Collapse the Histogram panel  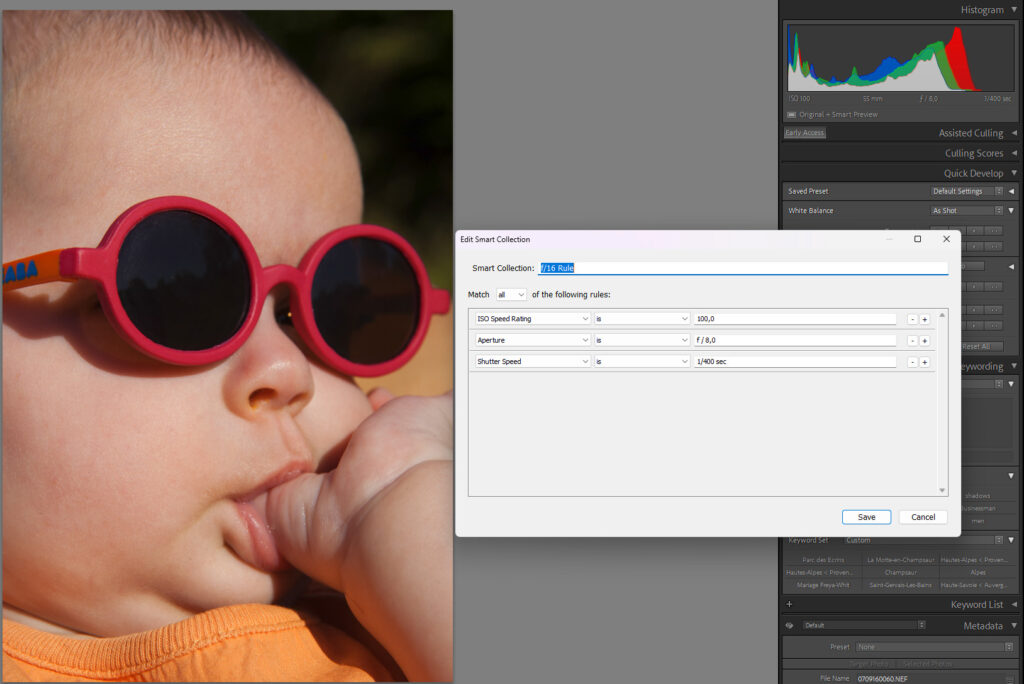(x=1013, y=10)
